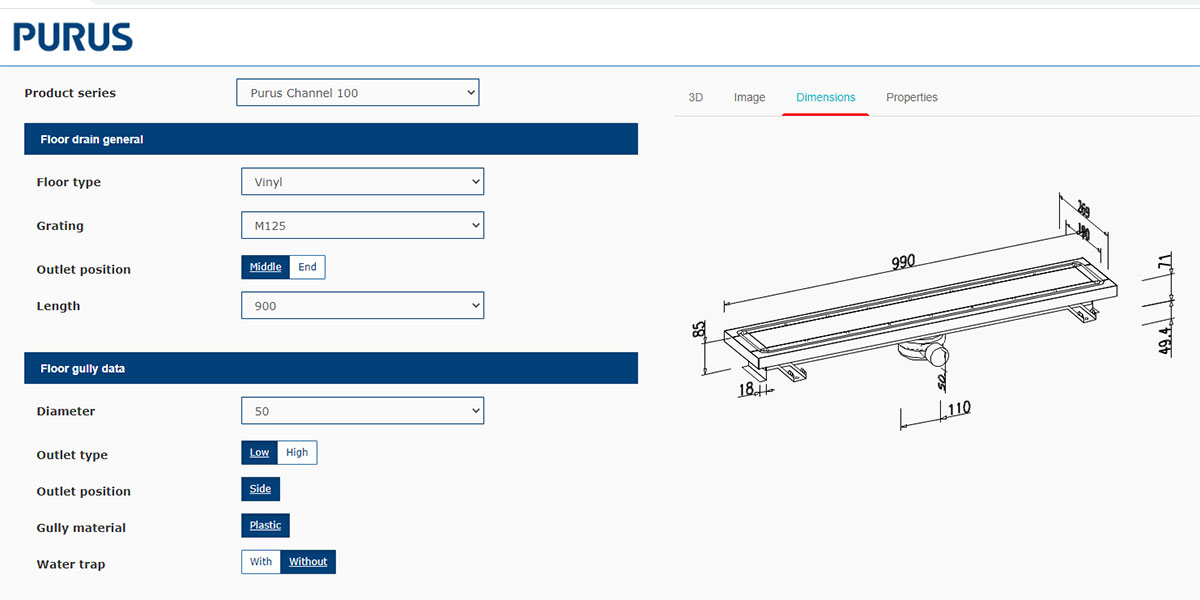Image resolution: width=1200 pixels, height=600 pixels.
Task: Open the Product series dropdown
Action: tap(358, 93)
